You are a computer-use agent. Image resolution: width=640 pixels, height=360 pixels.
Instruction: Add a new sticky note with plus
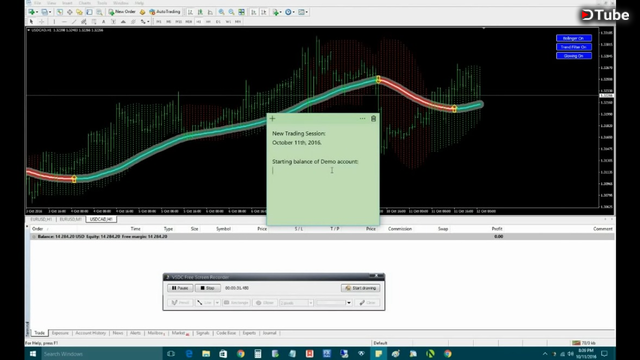coord(273,119)
